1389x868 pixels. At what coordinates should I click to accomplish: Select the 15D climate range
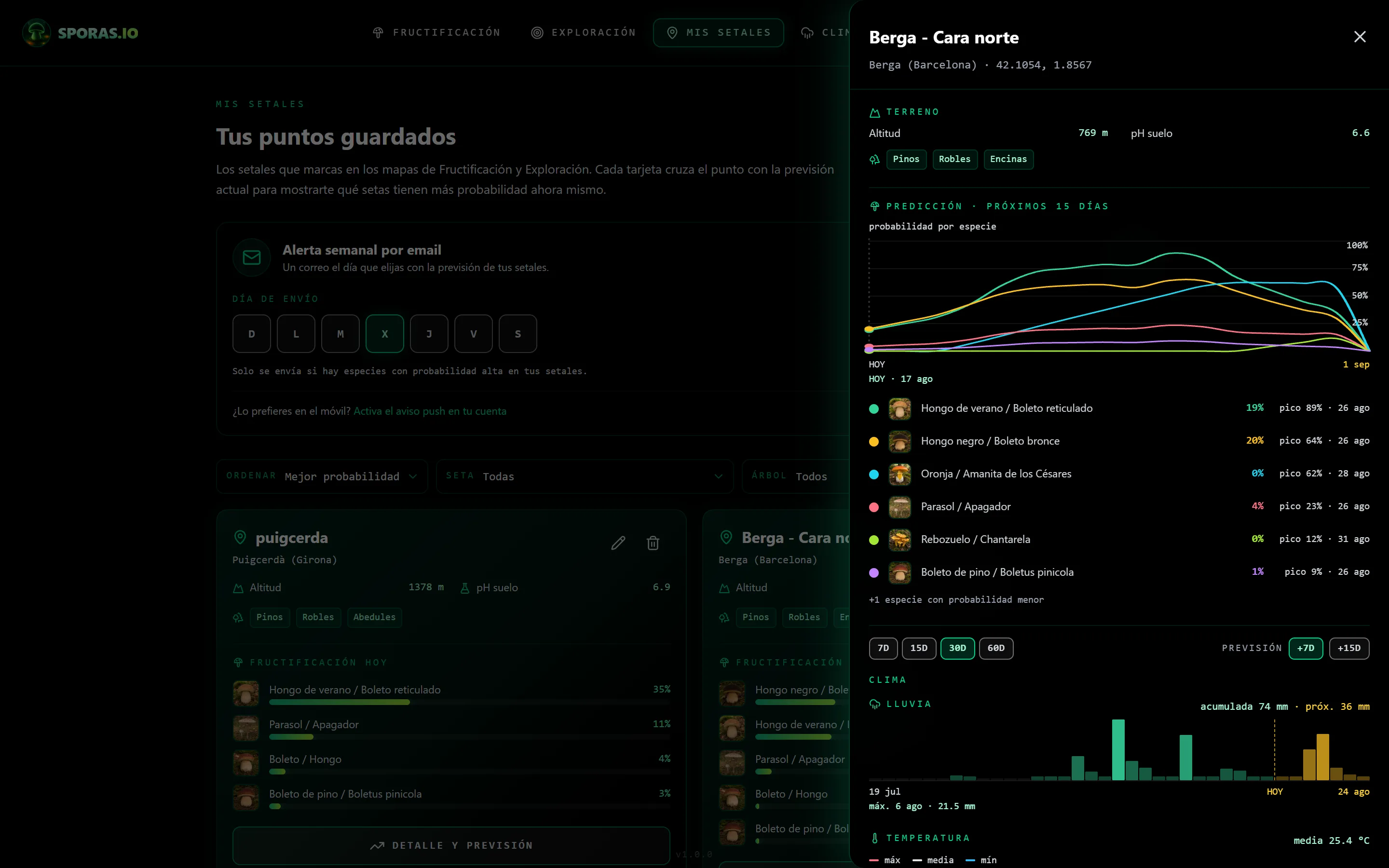click(x=919, y=648)
